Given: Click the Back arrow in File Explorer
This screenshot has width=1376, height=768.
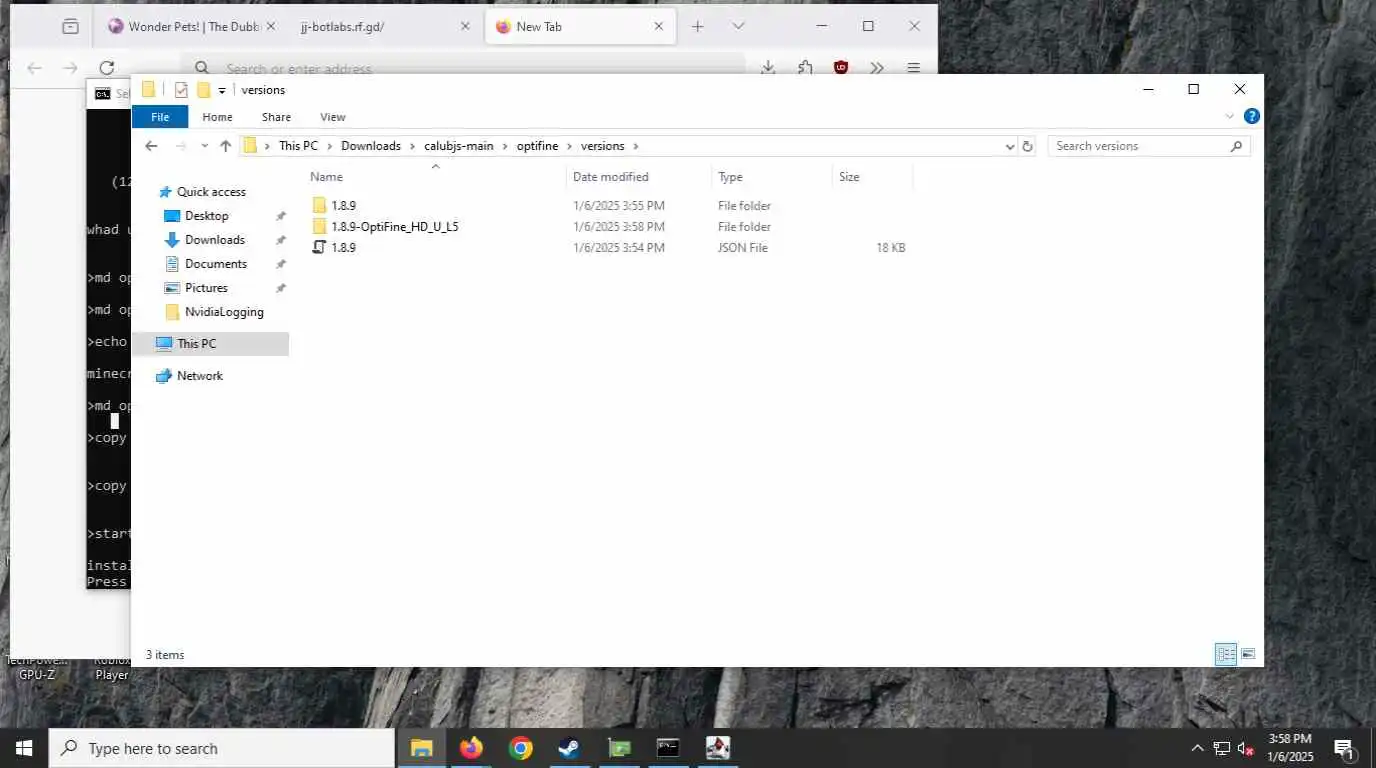Looking at the screenshot, I should (x=151, y=146).
